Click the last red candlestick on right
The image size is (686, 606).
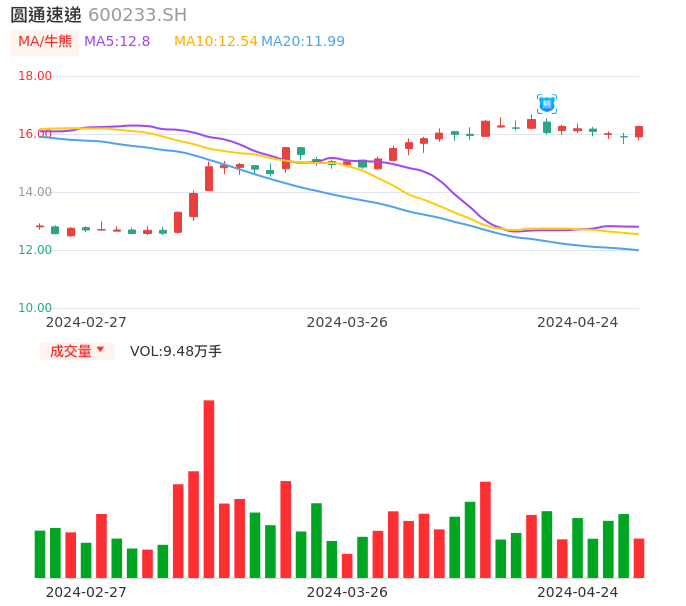tap(639, 132)
